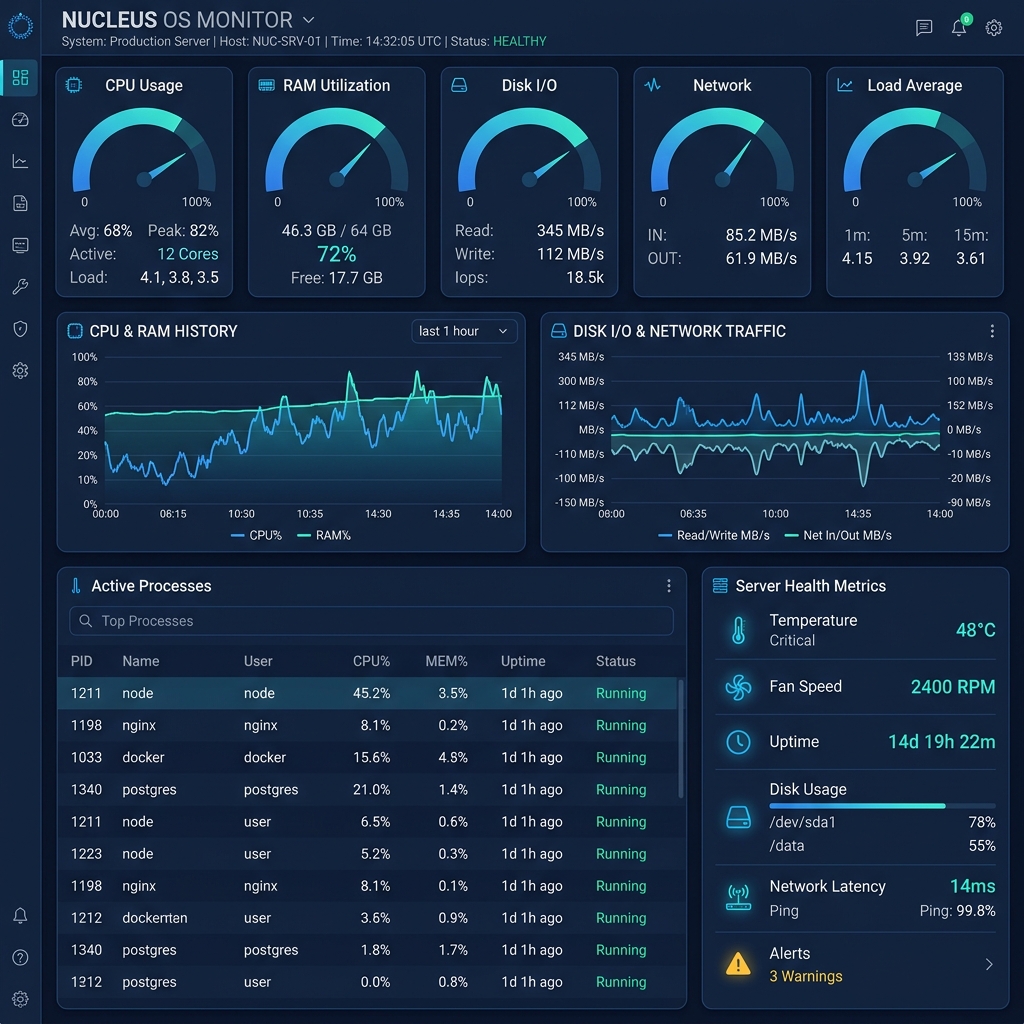Sort by the Name column header
The image size is (1024, 1024).
pos(140,661)
